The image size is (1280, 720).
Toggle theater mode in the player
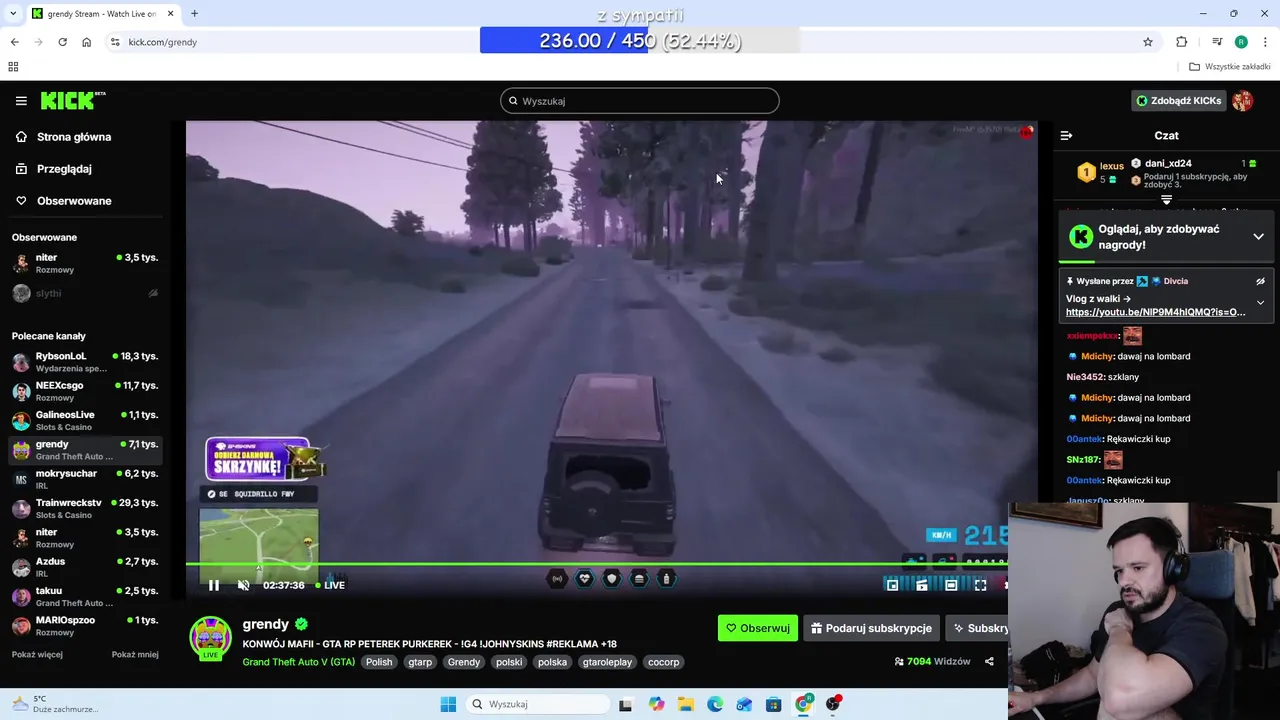pos(951,585)
